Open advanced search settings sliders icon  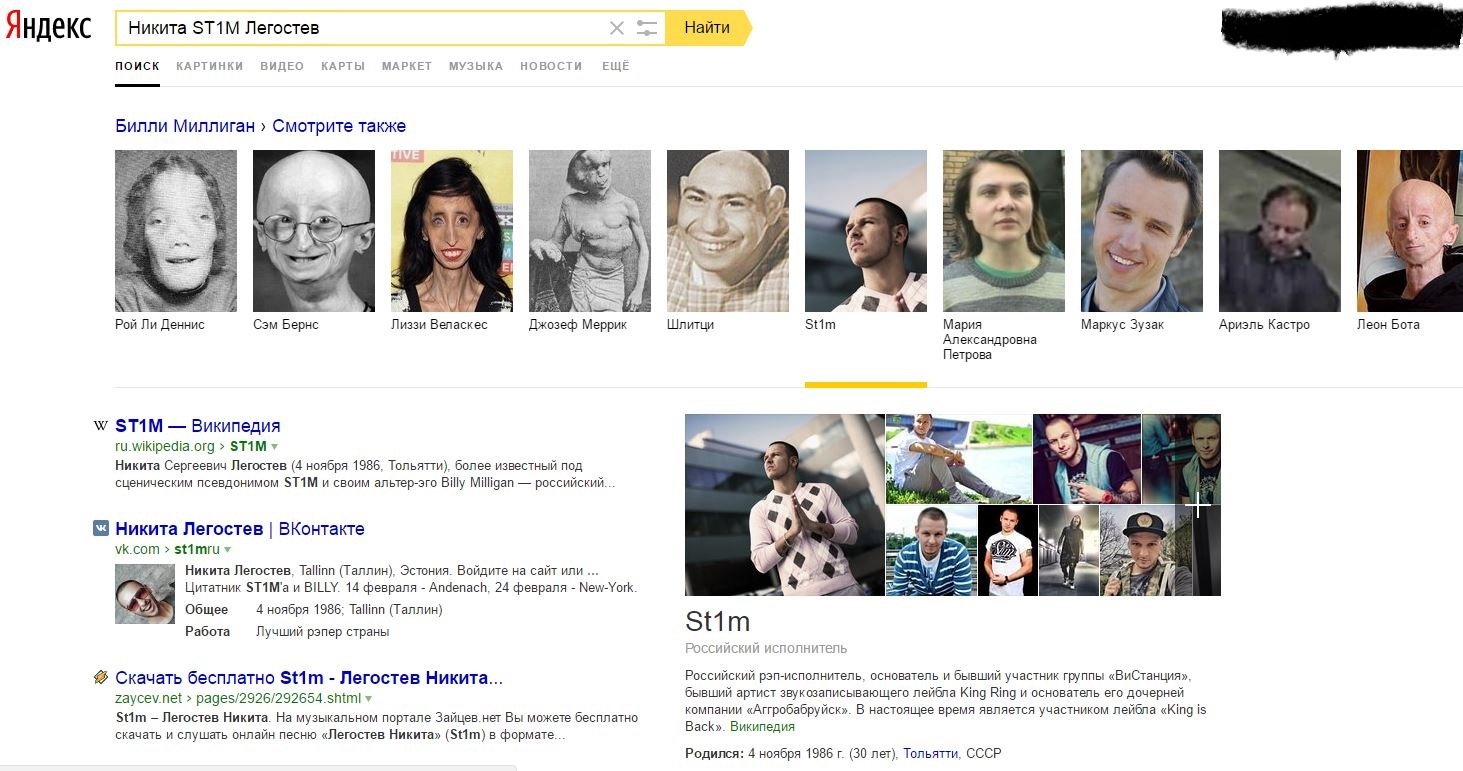[647, 28]
